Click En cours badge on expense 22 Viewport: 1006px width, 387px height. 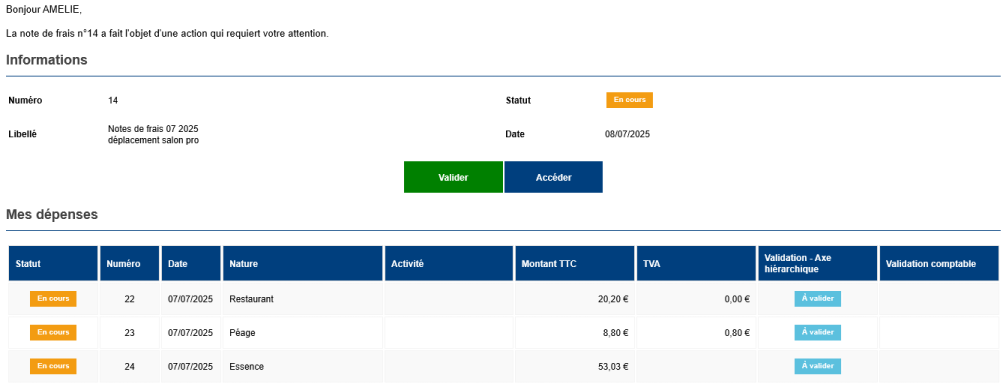[53, 299]
